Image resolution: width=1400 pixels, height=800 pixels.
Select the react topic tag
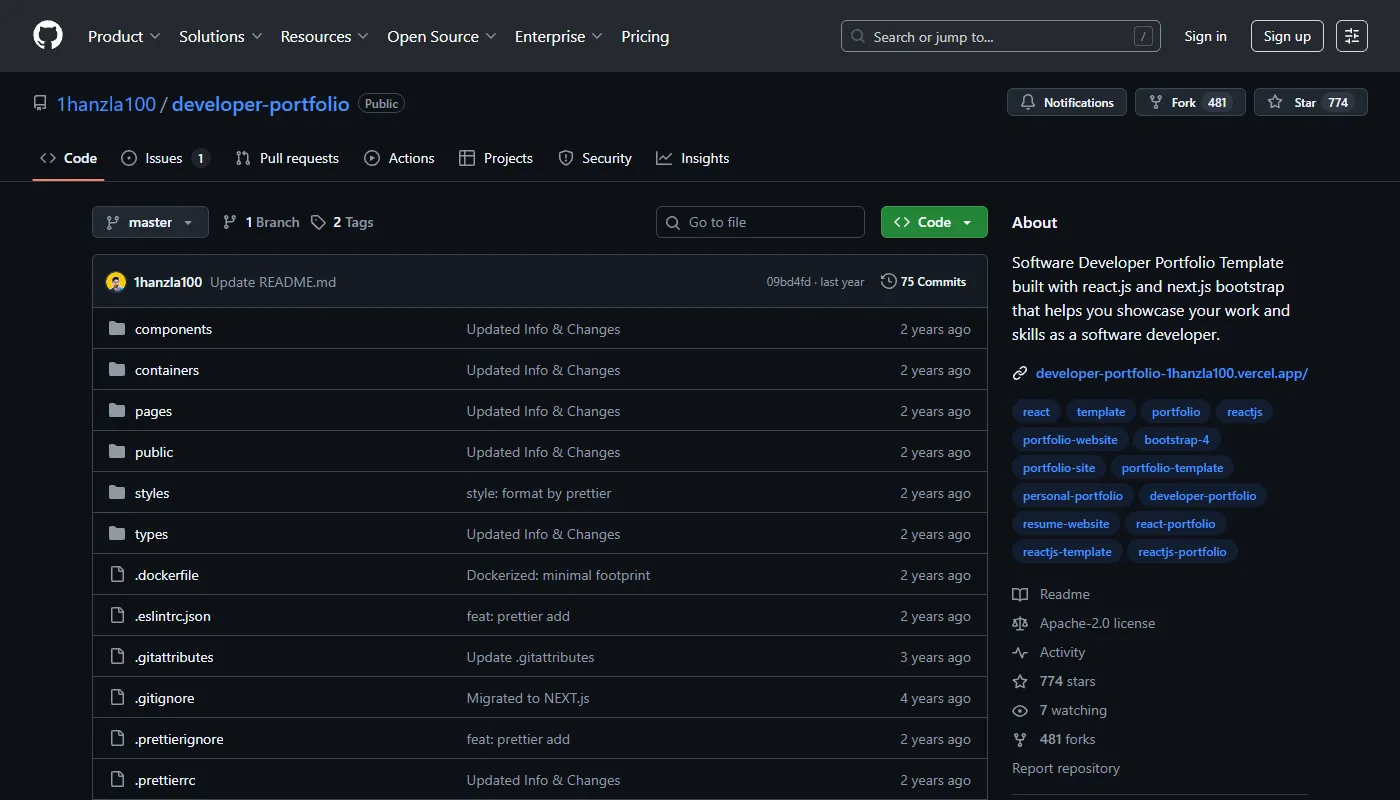[x=1036, y=412]
